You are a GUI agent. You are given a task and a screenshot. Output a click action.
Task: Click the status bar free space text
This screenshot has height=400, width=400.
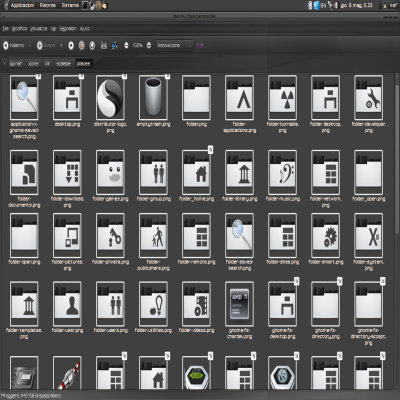click(31, 396)
